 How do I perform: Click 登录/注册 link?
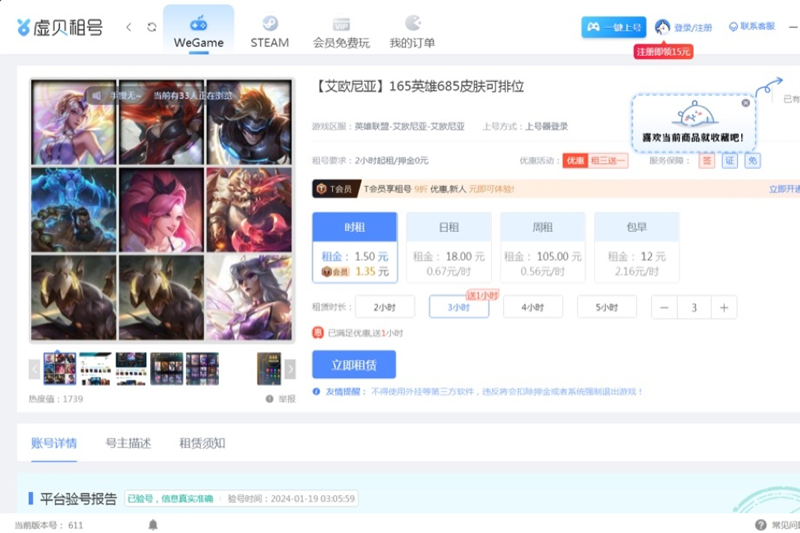click(x=684, y=27)
